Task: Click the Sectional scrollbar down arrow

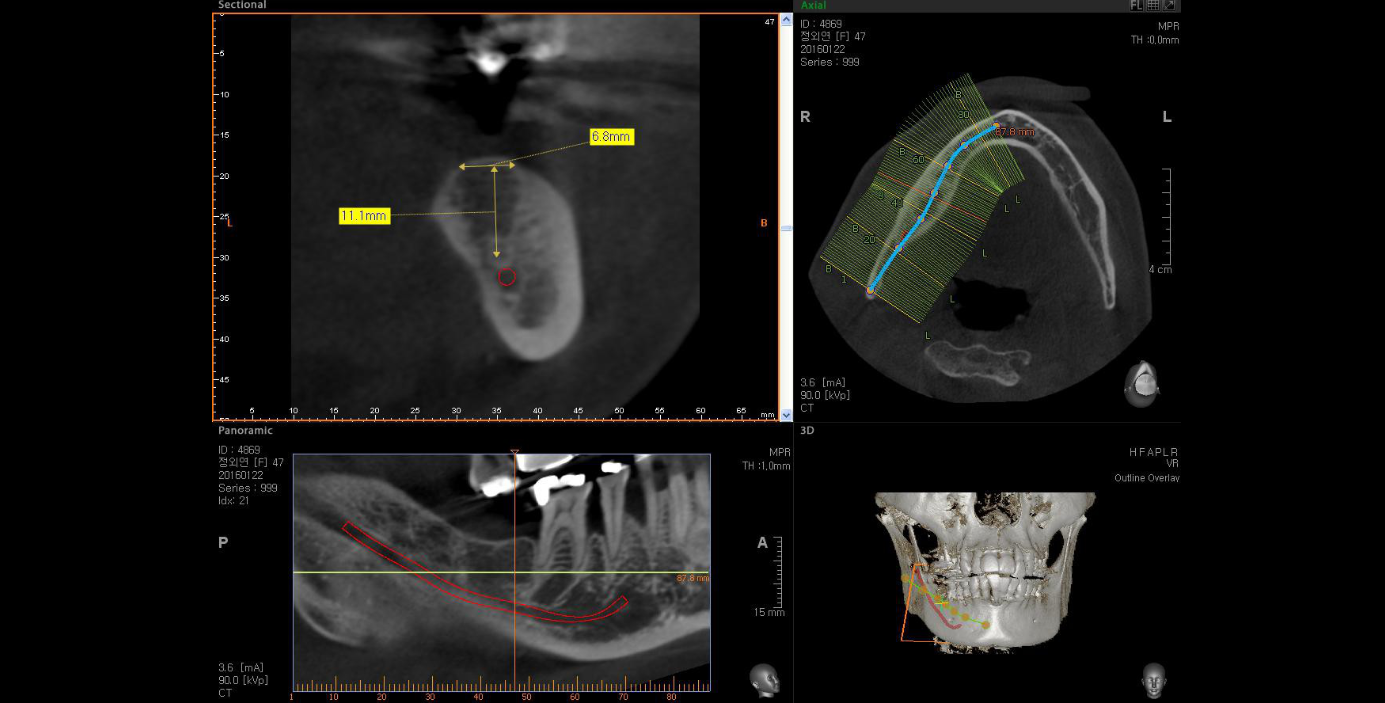Action: pos(786,414)
